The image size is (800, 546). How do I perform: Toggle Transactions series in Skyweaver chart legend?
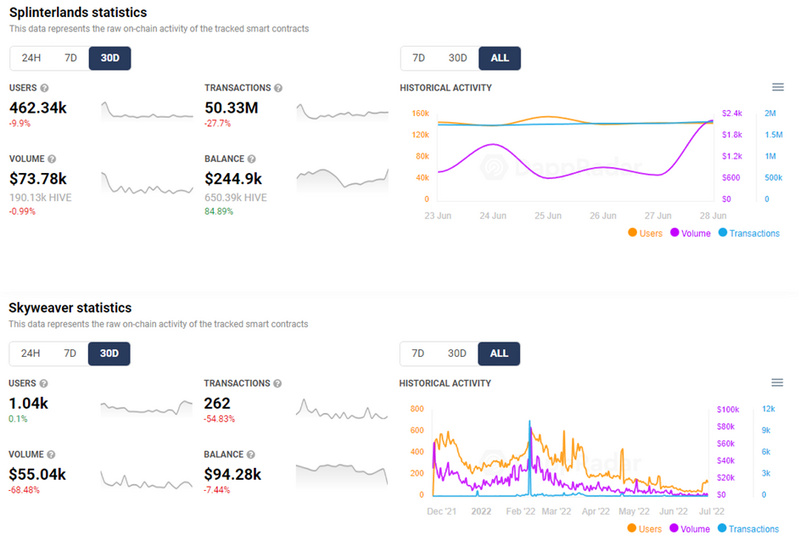click(x=748, y=528)
